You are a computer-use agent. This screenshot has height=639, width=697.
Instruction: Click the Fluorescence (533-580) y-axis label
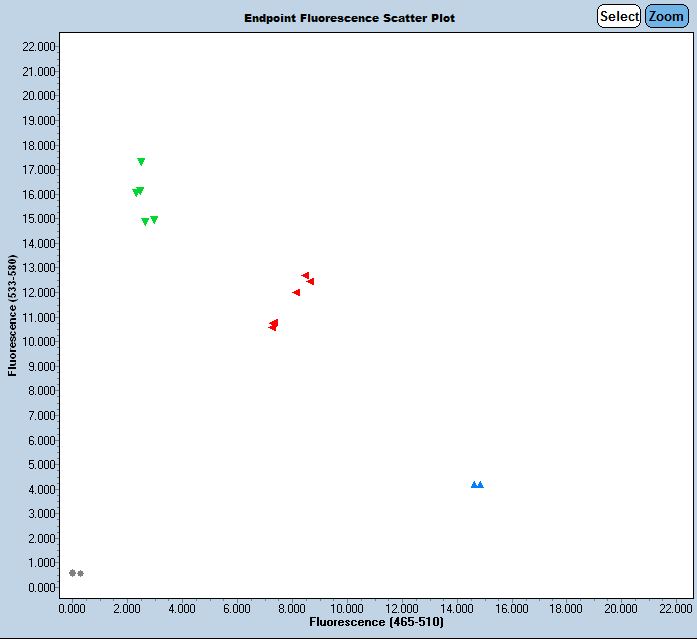click(x=12, y=315)
